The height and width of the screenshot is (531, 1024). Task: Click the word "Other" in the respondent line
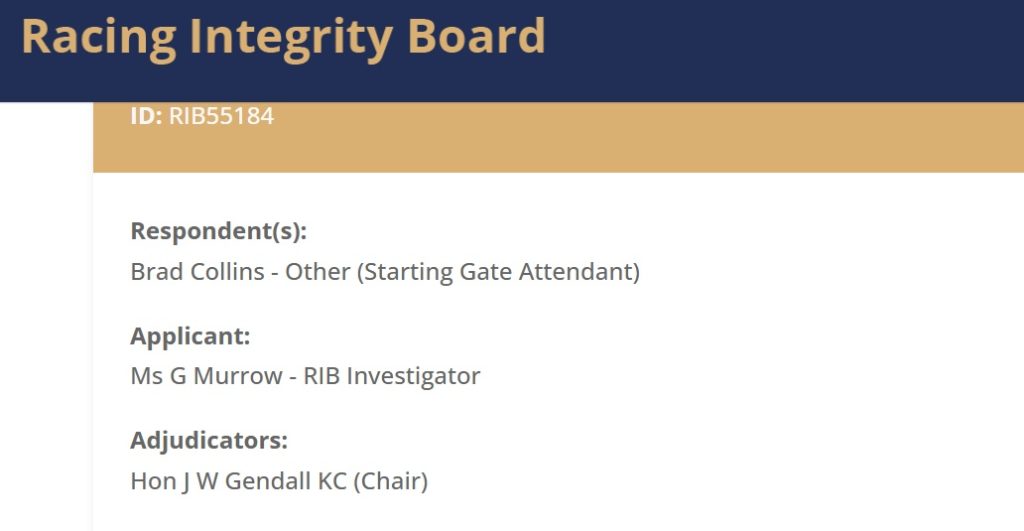(x=317, y=272)
